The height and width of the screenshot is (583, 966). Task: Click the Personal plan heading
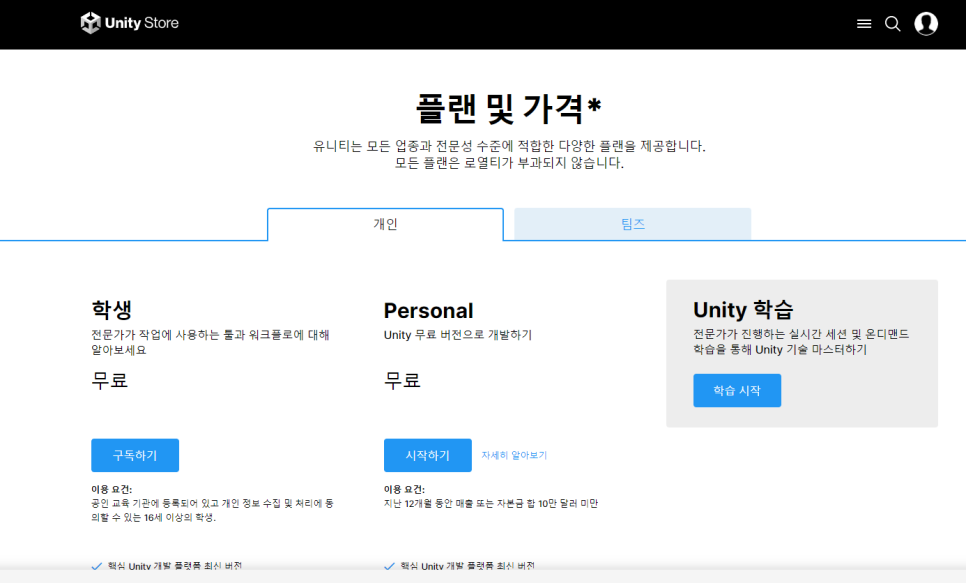coord(429,311)
